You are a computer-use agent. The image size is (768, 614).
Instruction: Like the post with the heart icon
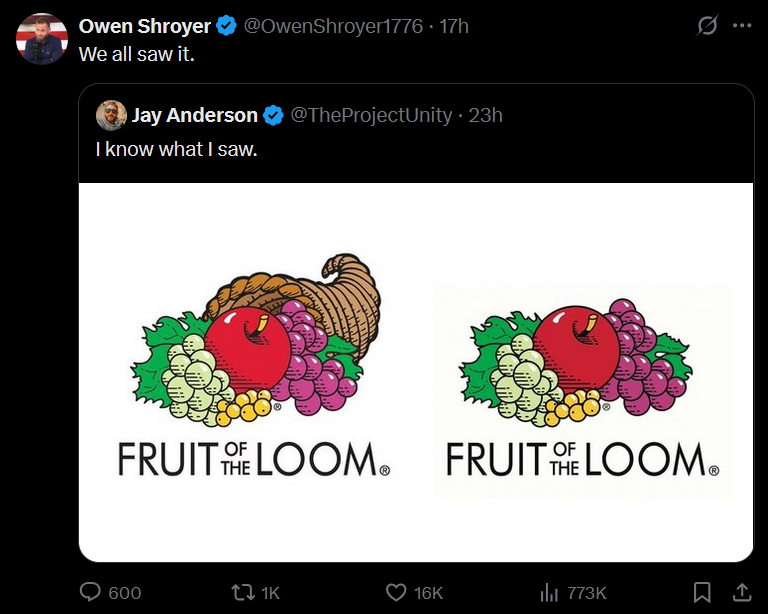(396, 592)
